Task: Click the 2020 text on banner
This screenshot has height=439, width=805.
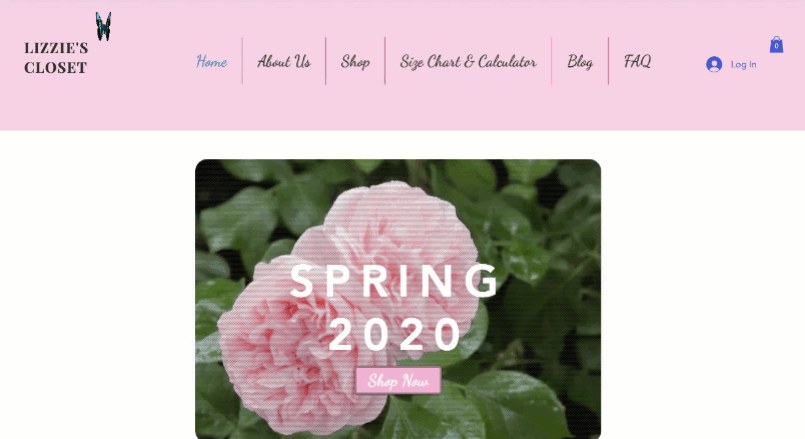Action: point(395,334)
